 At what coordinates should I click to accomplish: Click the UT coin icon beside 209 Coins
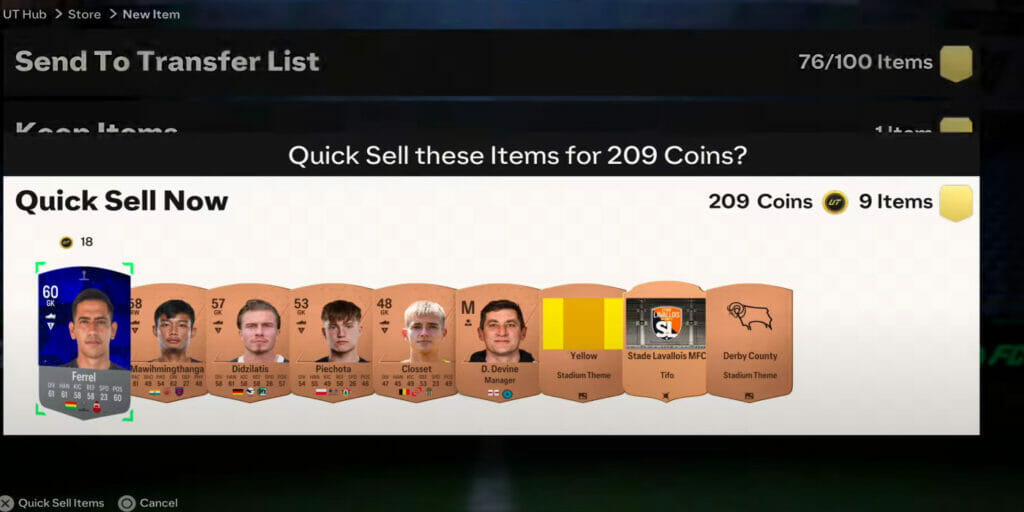pyautogui.click(x=835, y=202)
